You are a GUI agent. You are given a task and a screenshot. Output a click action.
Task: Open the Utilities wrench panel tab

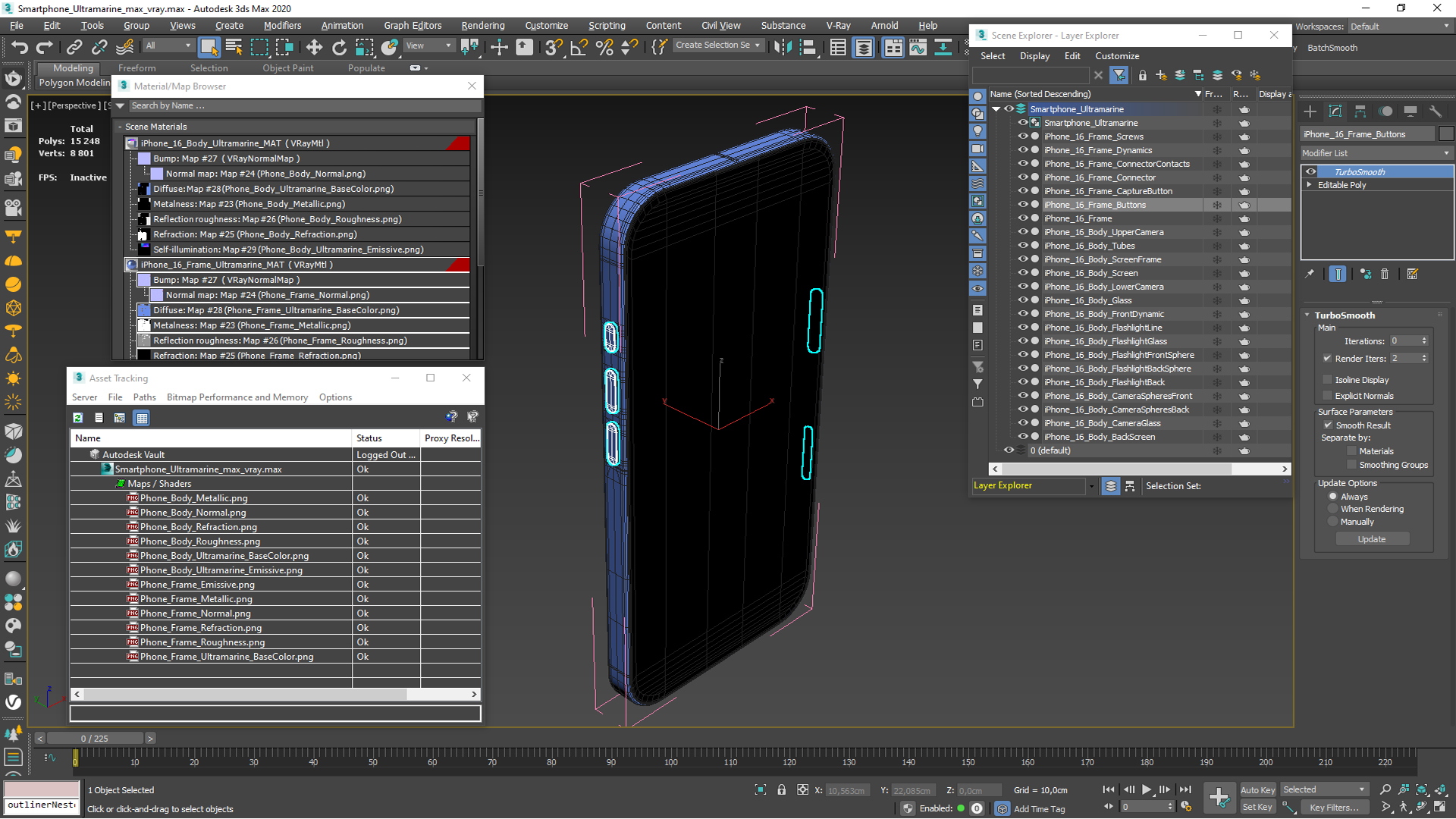(1435, 111)
